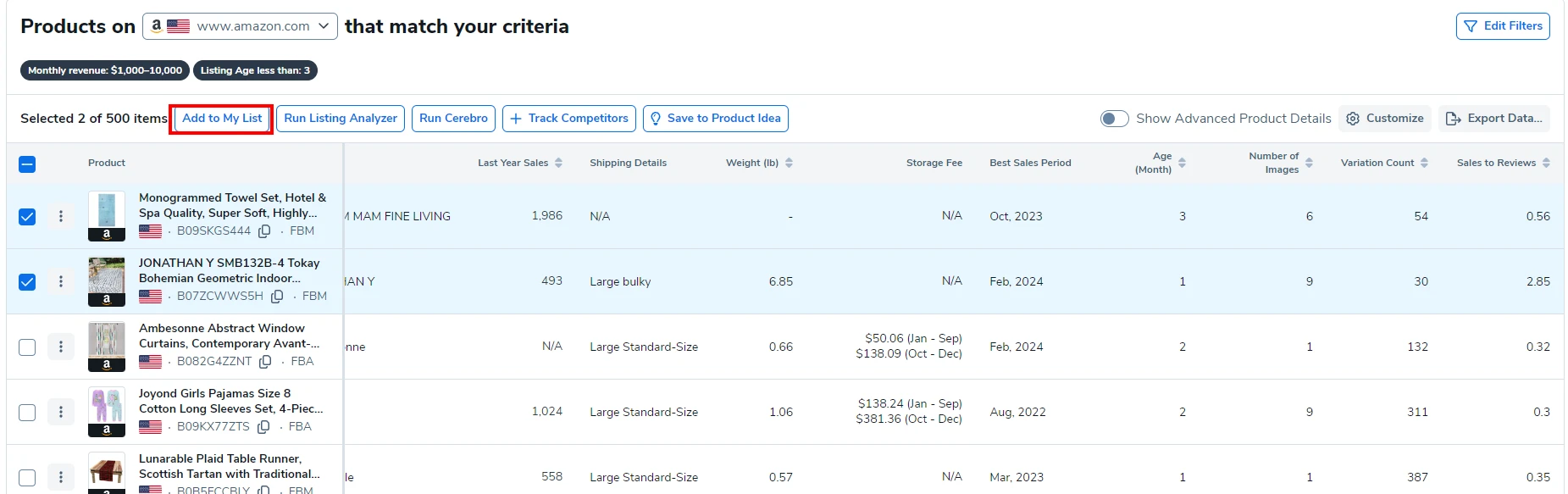Copy ASIN B09SKGS444 with copy icon
Viewport: 1568px width, 494px height.
click(x=264, y=231)
